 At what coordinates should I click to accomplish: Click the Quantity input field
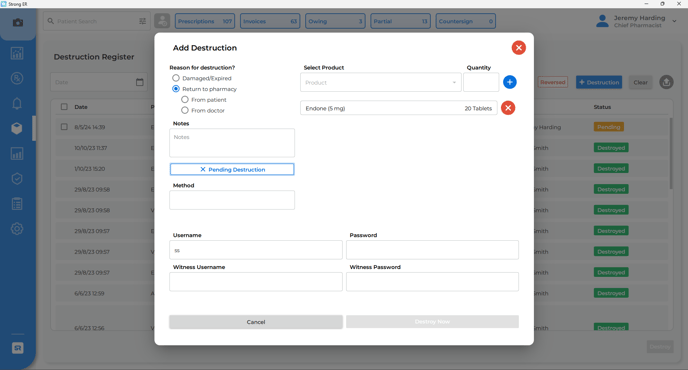point(481,83)
